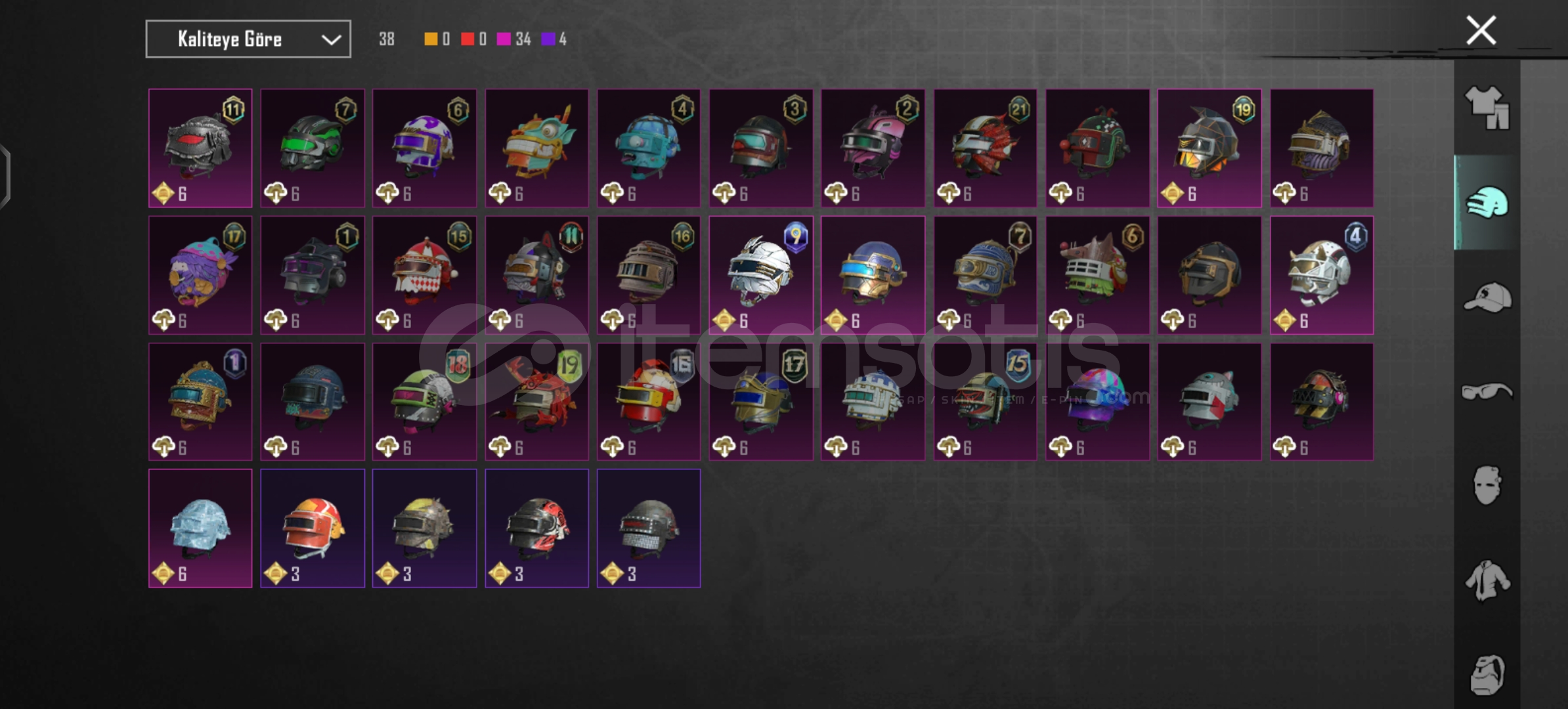Open the outfits category icon
Screen dimensions: 1568x709
point(1487,107)
